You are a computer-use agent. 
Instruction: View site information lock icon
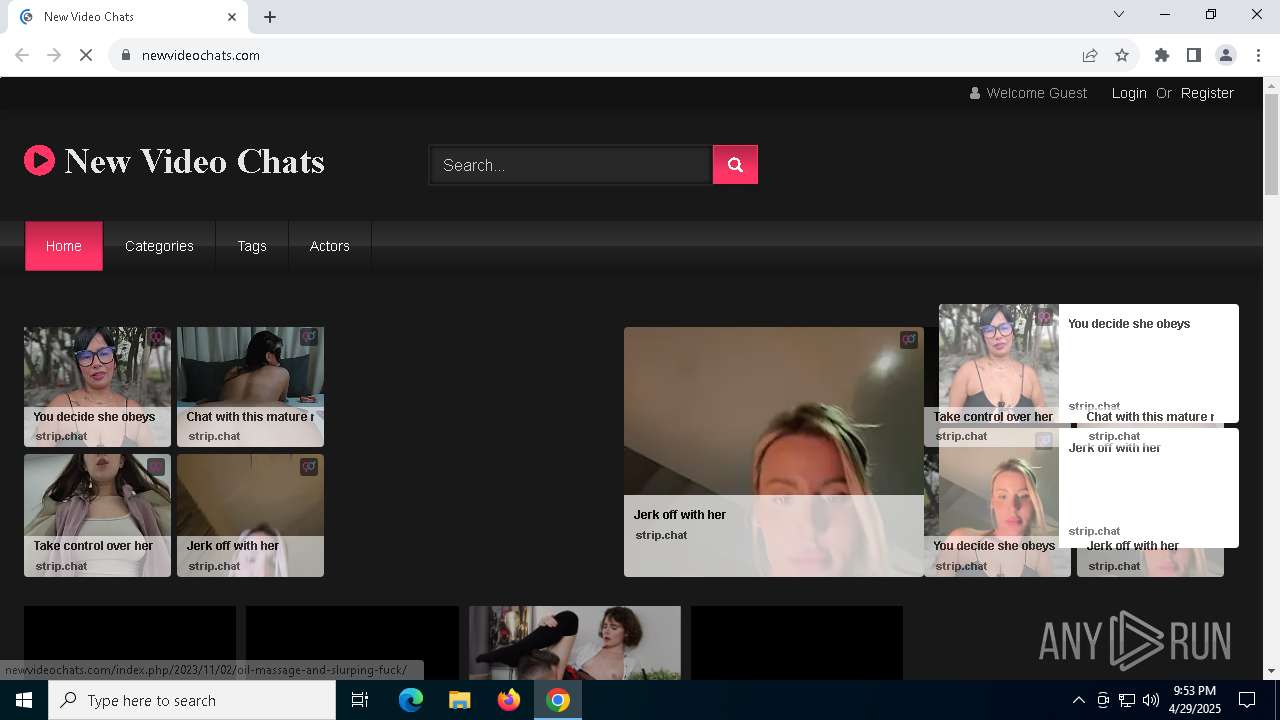126,55
